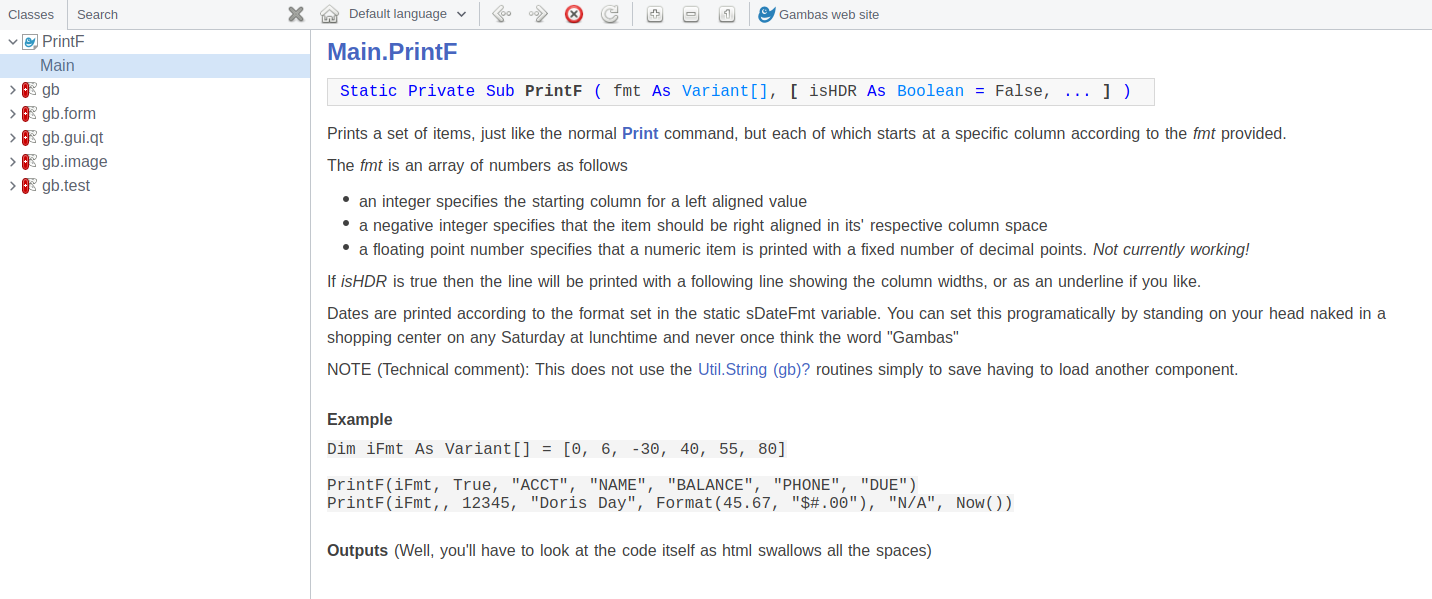The width and height of the screenshot is (1432, 599).
Task: Select Main in the class tree
Action: coord(57,66)
